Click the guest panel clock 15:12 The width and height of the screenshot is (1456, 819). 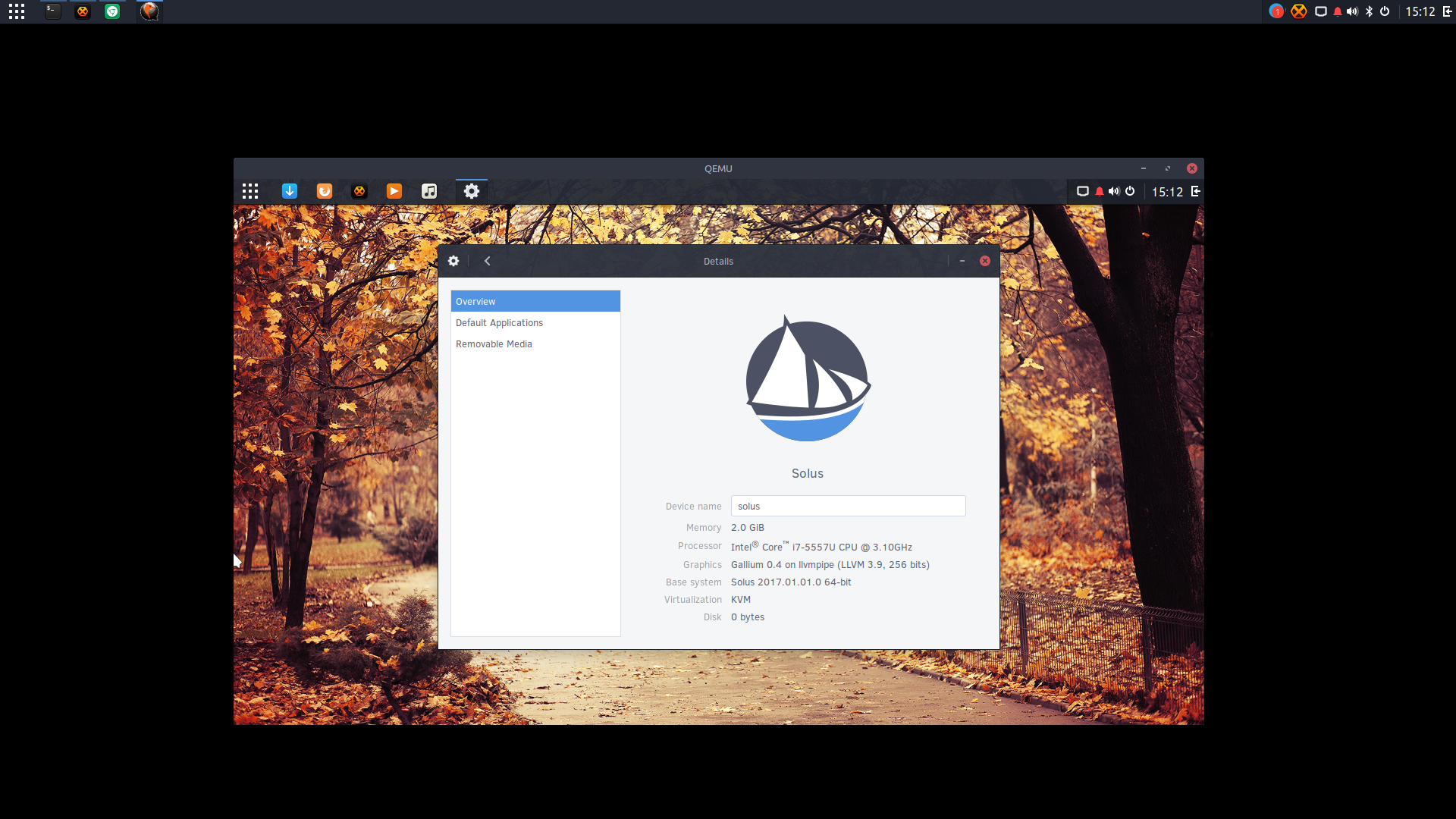pyautogui.click(x=1167, y=192)
